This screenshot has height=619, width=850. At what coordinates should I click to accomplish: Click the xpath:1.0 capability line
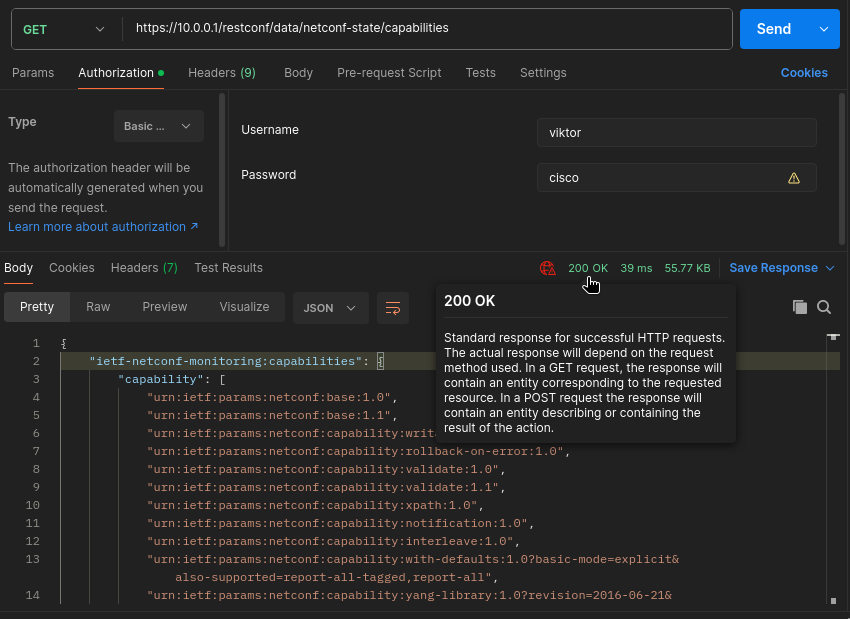pyautogui.click(x=315, y=505)
